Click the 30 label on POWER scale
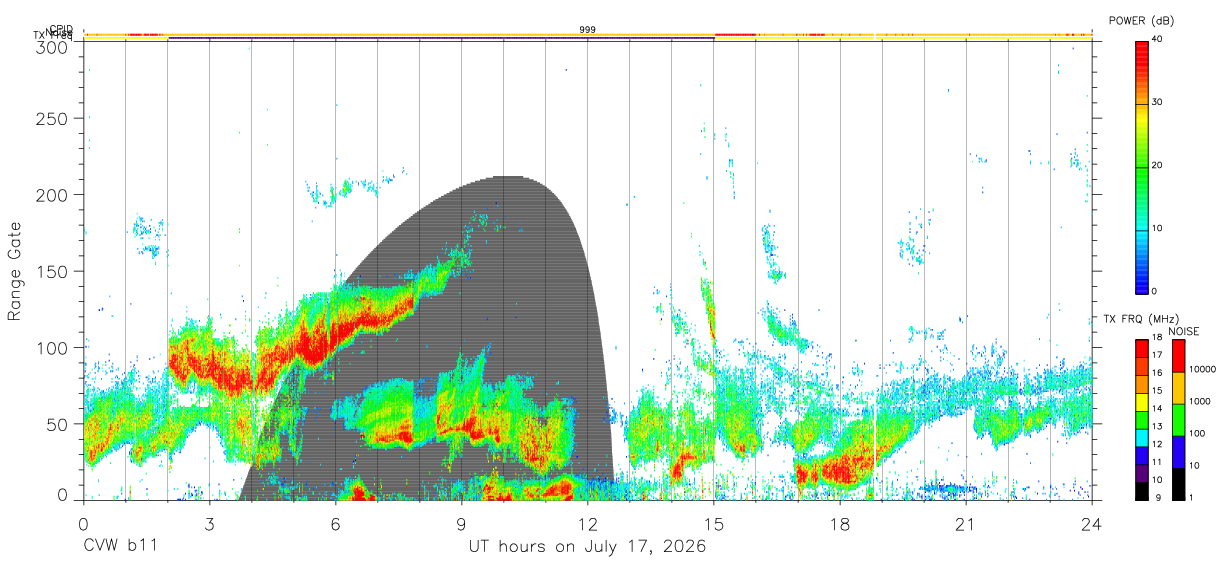The height and width of the screenshot is (567, 1228). pyautogui.click(x=1159, y=102)
